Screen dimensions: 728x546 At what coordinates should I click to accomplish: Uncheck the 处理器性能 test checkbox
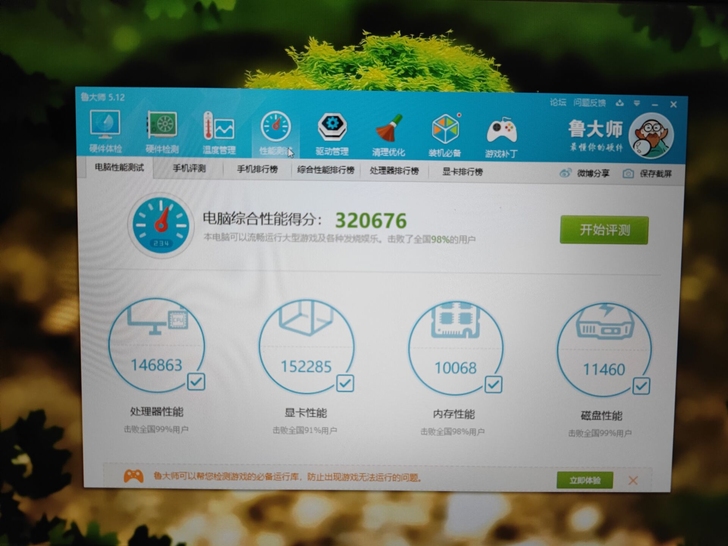tap(196, 382)
